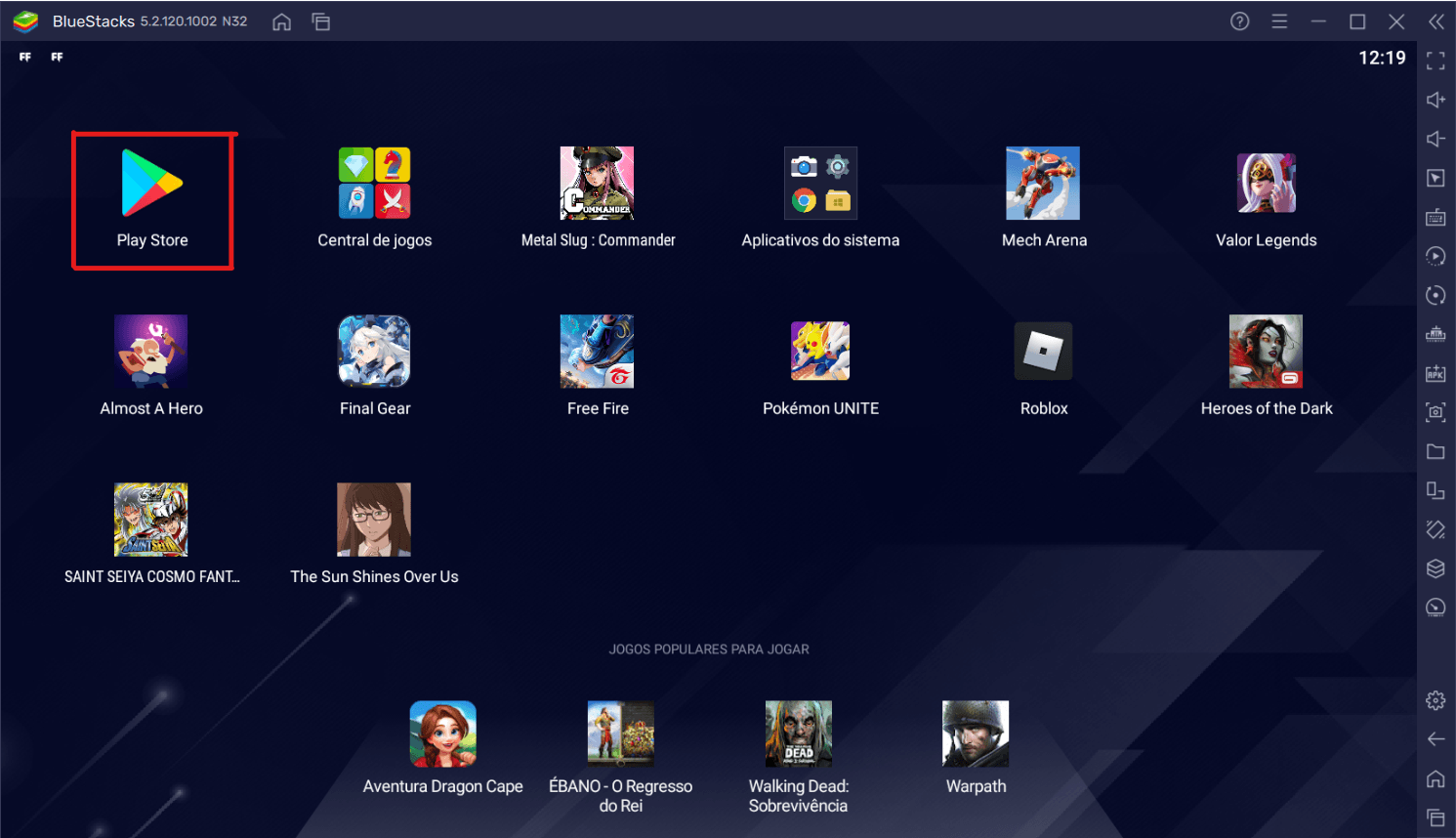The height and width of the screenshot is (838, 1456).
Task: Decrease volume in side toolbar
Action: click(1435, 139)
